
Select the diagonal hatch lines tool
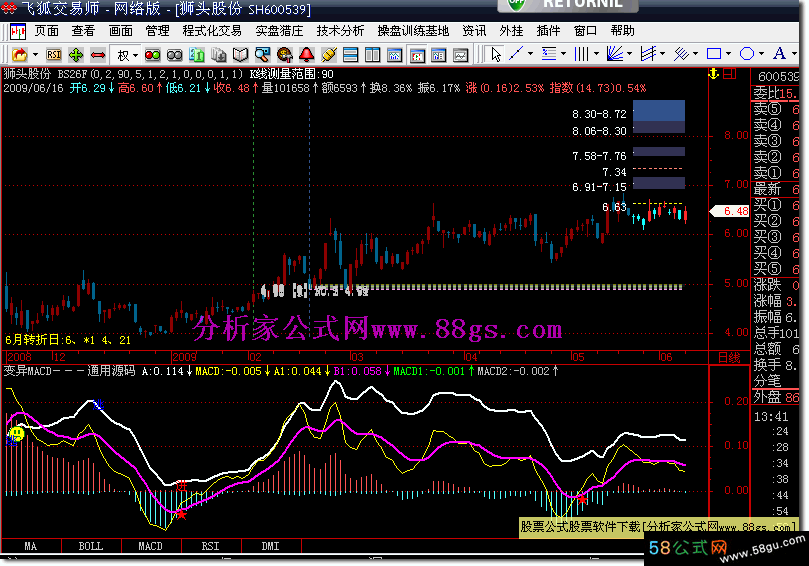pyautogui.click(x=681, y=54)
